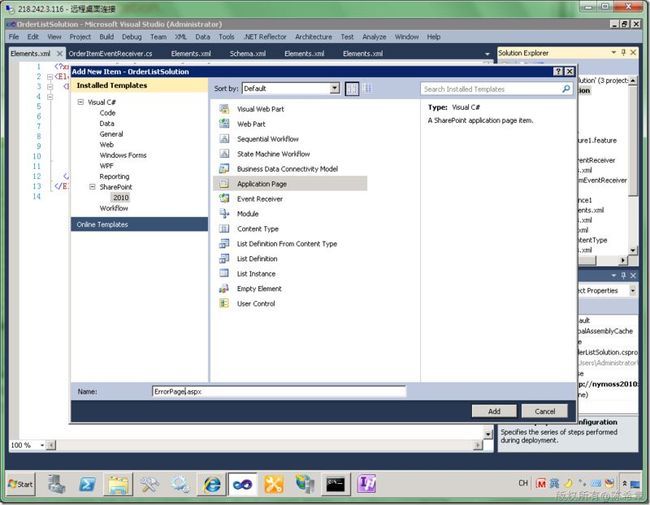Open the .NET Reflector menu

(265, 37)
